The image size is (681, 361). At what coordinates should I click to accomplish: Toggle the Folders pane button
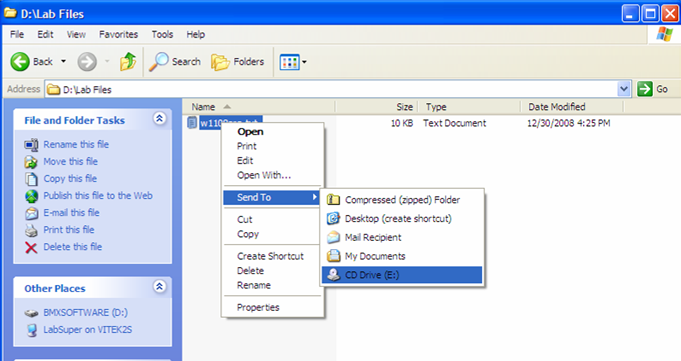238,62
